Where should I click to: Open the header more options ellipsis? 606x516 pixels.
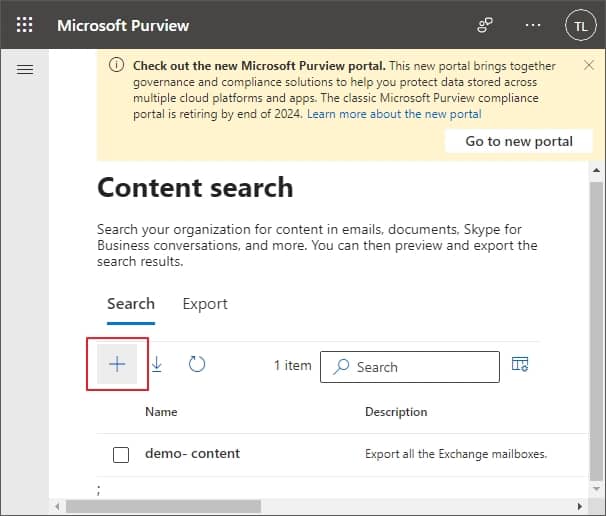point(533,26)
